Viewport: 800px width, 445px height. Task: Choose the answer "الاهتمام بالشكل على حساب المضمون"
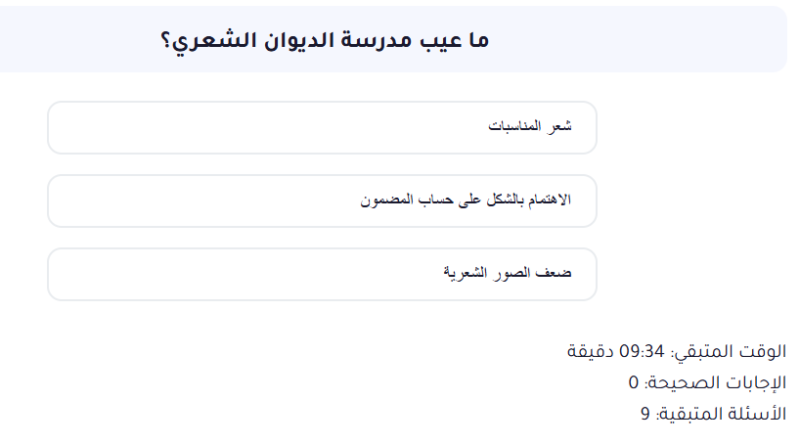pyautogui.click(x=465, y=200)
